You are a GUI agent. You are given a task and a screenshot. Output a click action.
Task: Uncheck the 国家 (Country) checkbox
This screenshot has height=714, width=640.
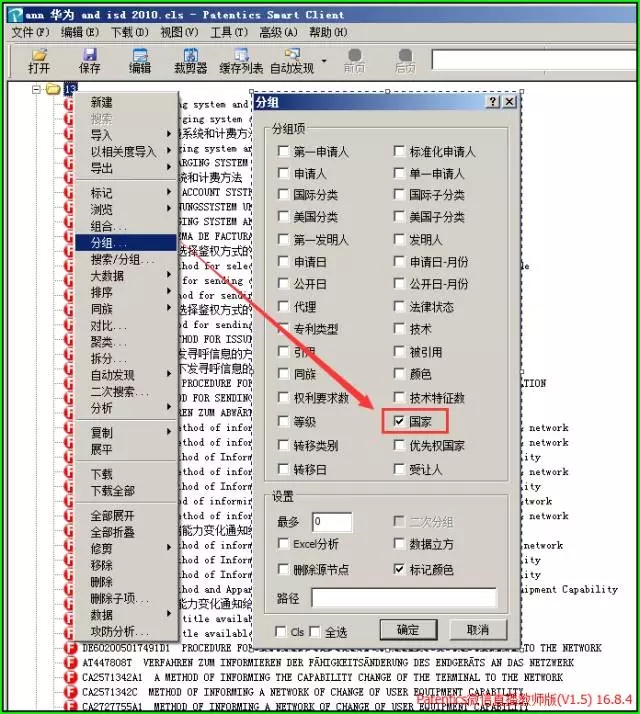point(400,422)
